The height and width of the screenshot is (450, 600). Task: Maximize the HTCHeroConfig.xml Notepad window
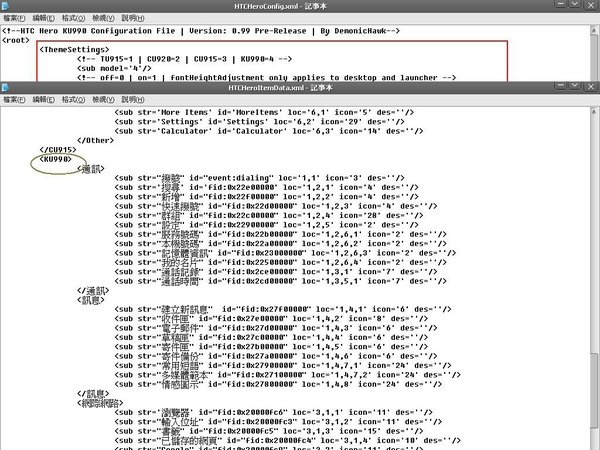(575, 5)
